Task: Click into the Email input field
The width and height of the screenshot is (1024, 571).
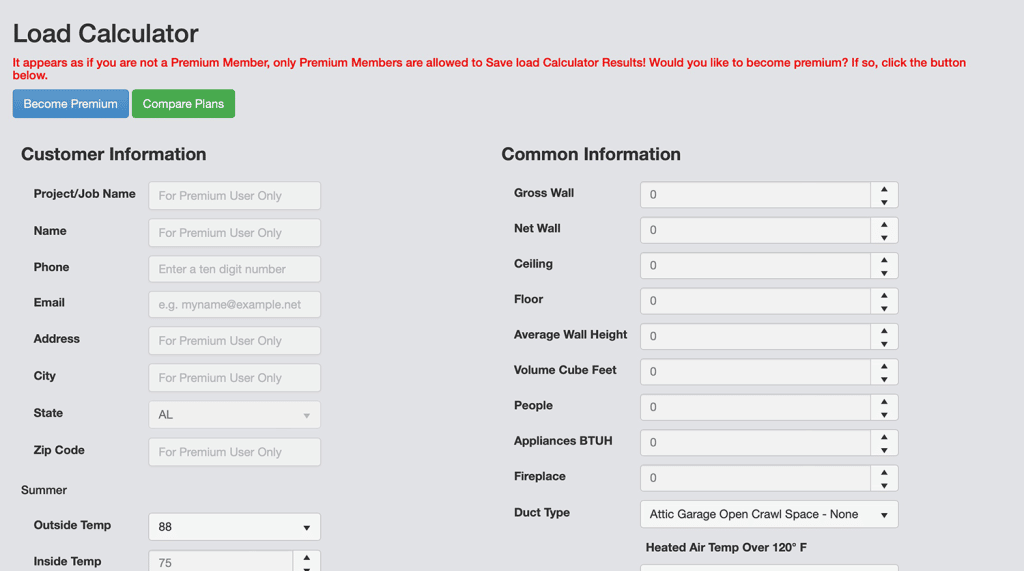Action: click(234, 305)
